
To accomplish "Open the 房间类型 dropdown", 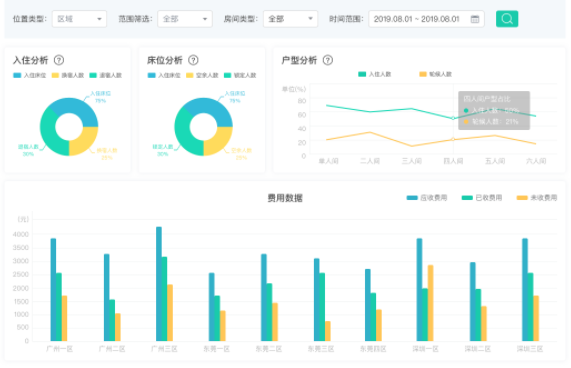I will tap(291, 19).
